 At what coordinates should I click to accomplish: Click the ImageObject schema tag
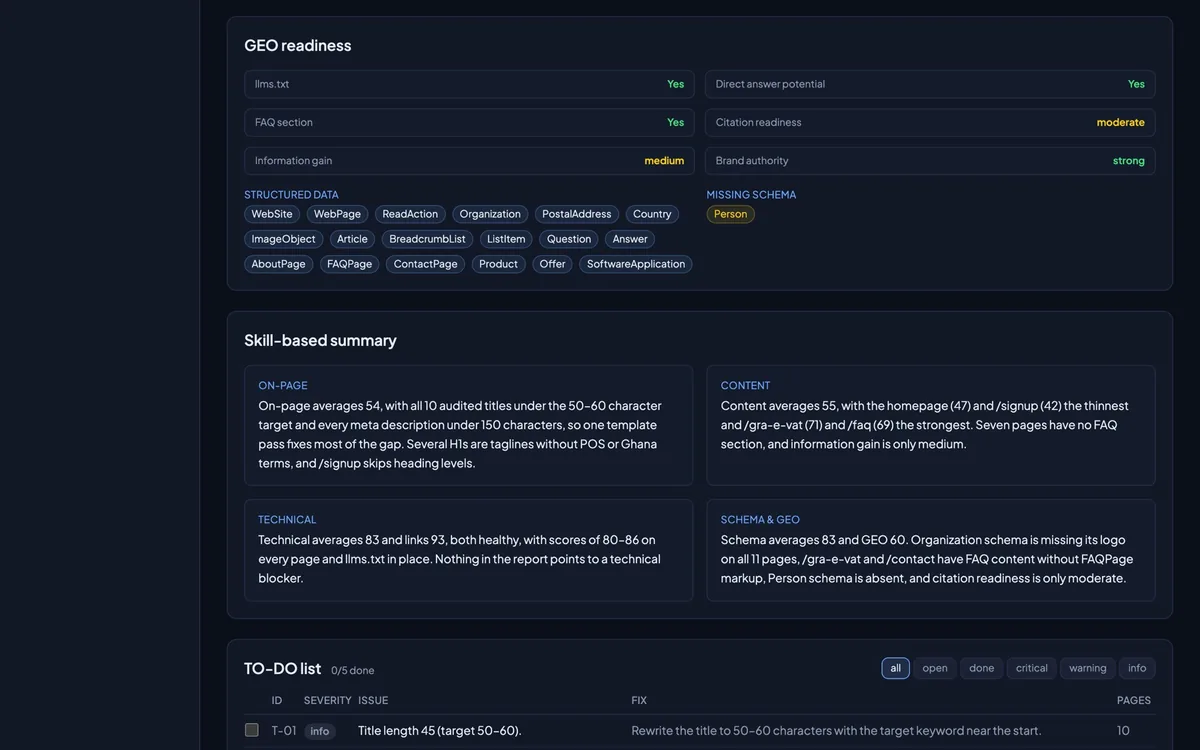(x=284, y=239)
